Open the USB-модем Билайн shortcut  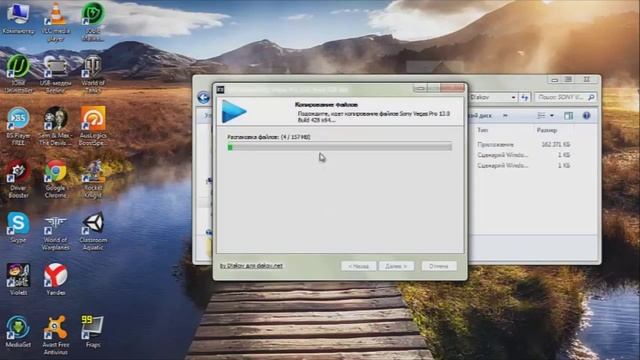pyautogui.click(x=56, y=73)
